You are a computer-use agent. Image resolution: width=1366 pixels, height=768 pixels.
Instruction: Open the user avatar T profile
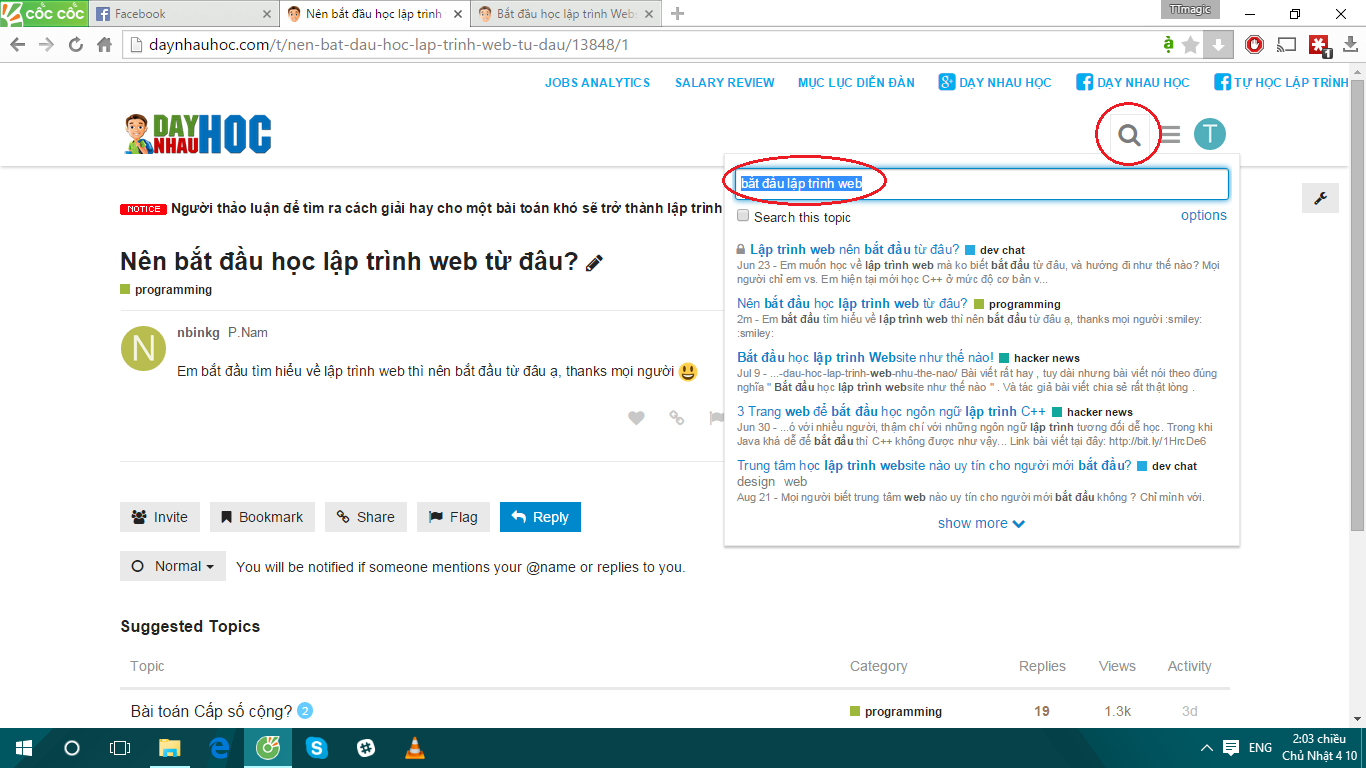1209,134
